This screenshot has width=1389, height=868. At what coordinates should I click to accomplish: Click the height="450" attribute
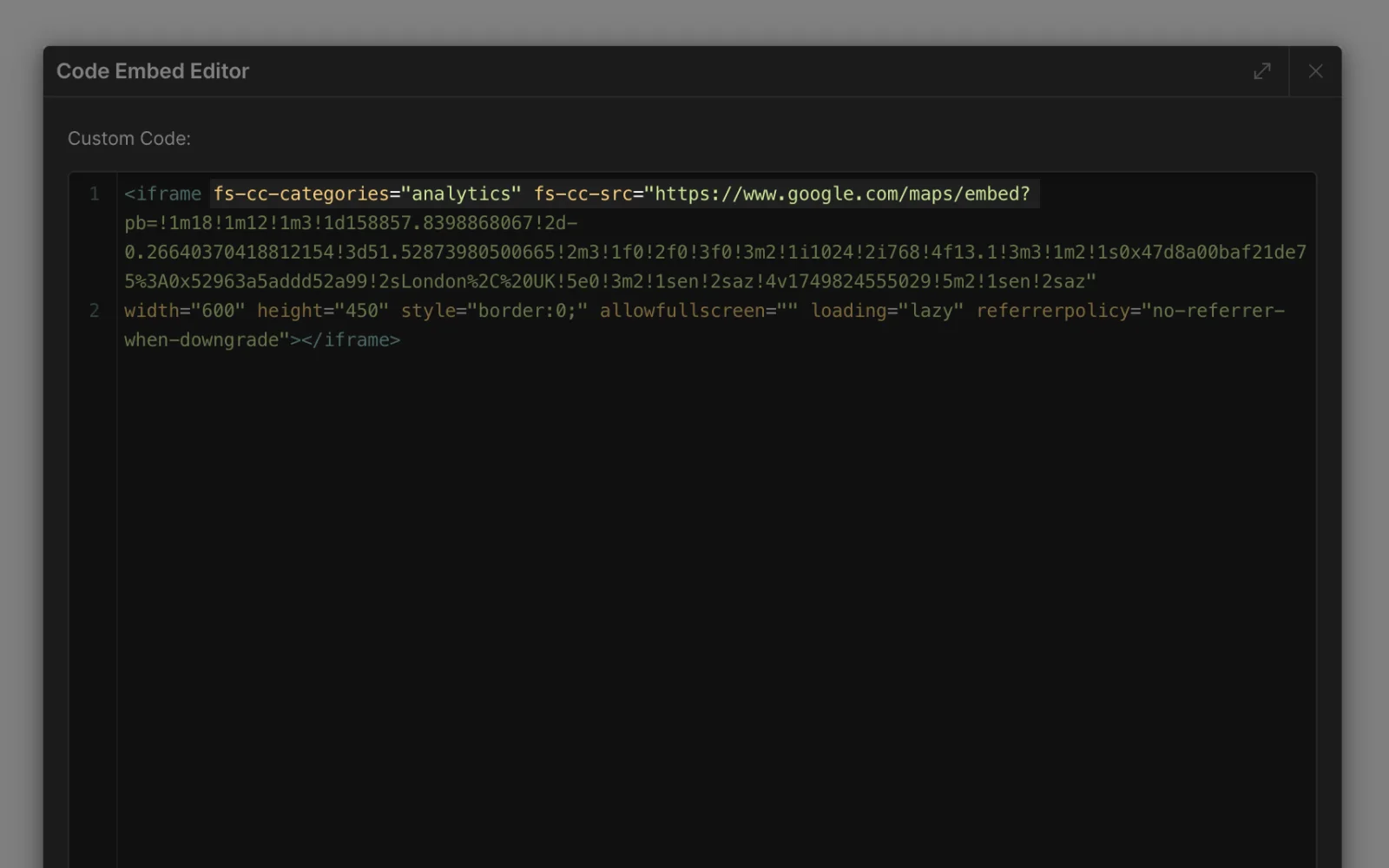click(322, 311)
